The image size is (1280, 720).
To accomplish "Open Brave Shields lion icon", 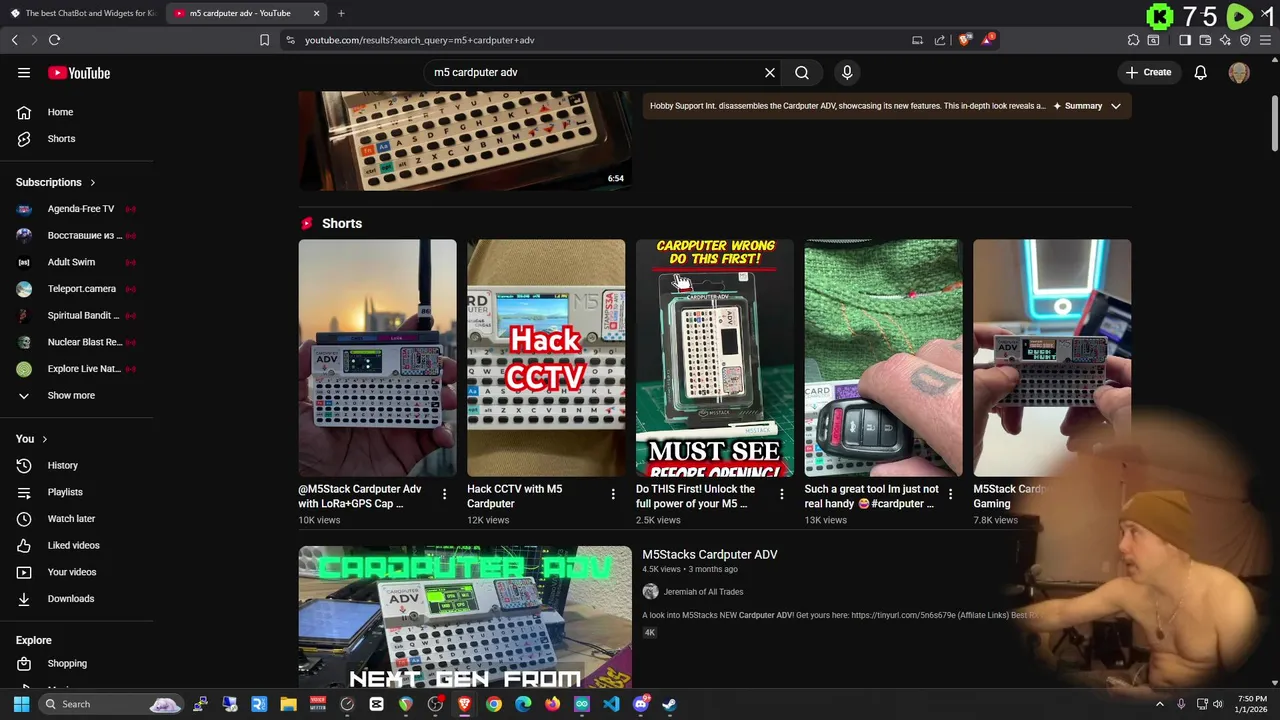I will coord(964,40).
